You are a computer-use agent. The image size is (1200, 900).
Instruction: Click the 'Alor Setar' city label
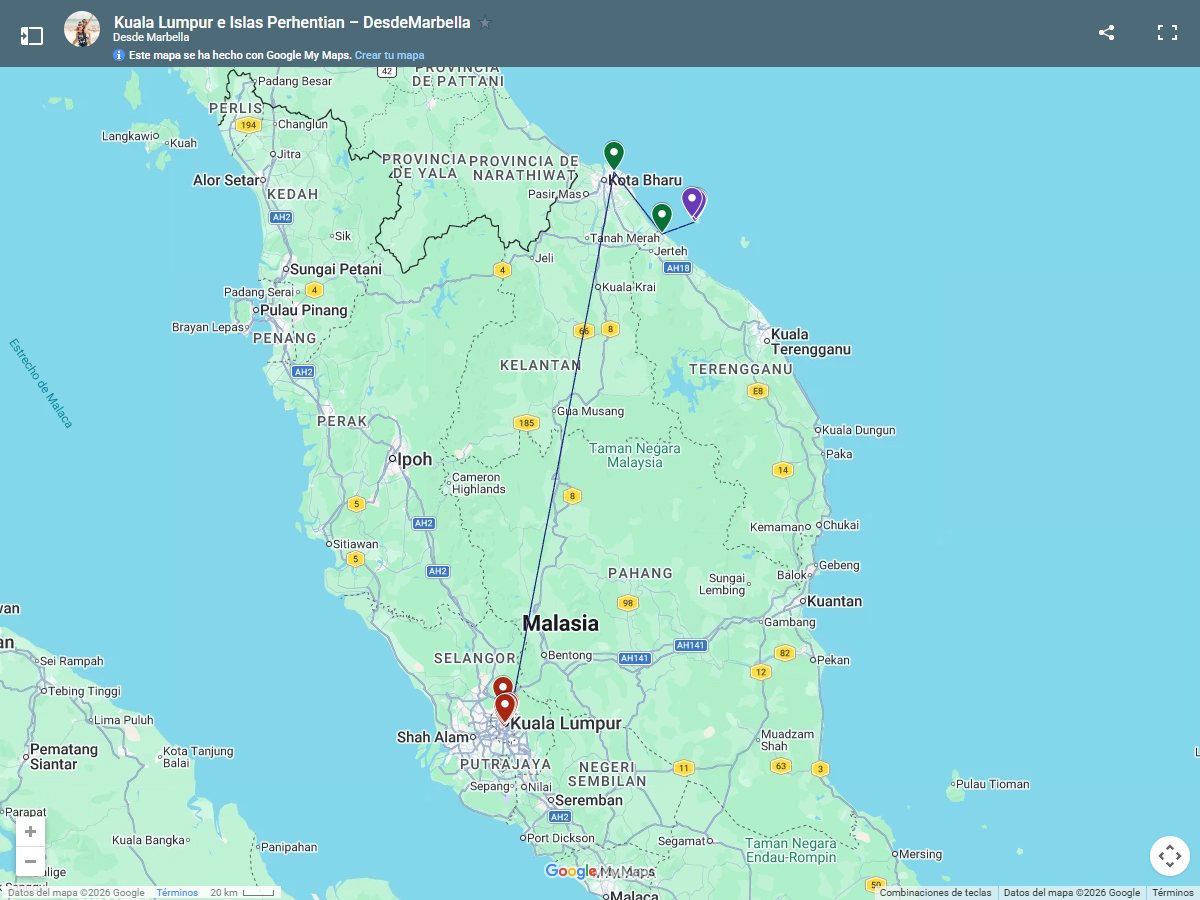pyautogui.click(x=227, y=180)
